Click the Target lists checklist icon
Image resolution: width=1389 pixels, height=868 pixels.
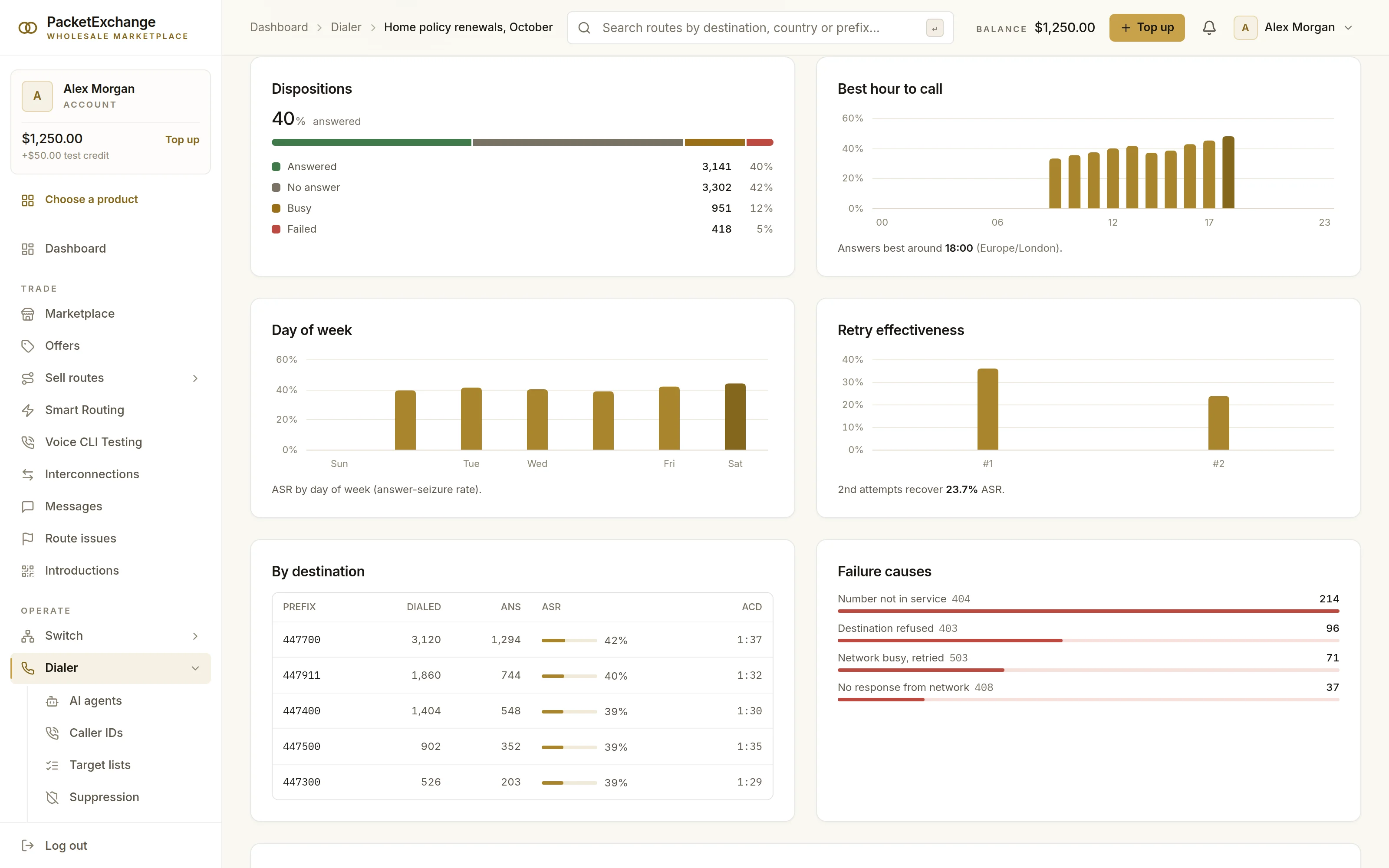[x=52, y=765]
